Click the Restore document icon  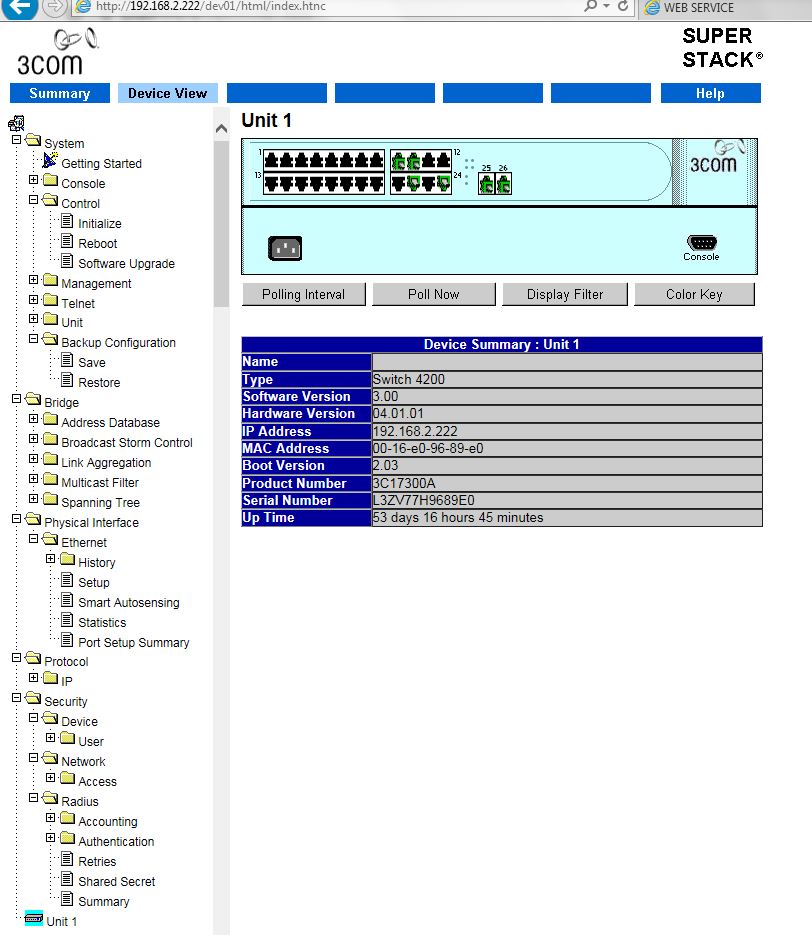click(x=67, y=380)
